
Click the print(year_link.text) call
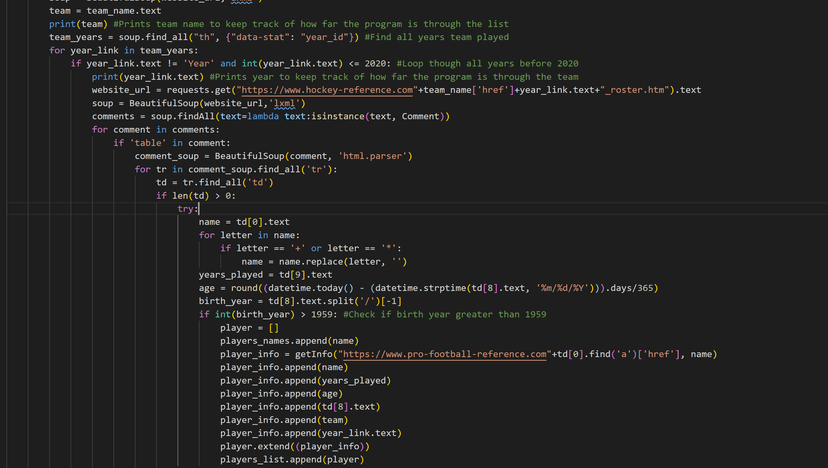(x=148, y=77)
